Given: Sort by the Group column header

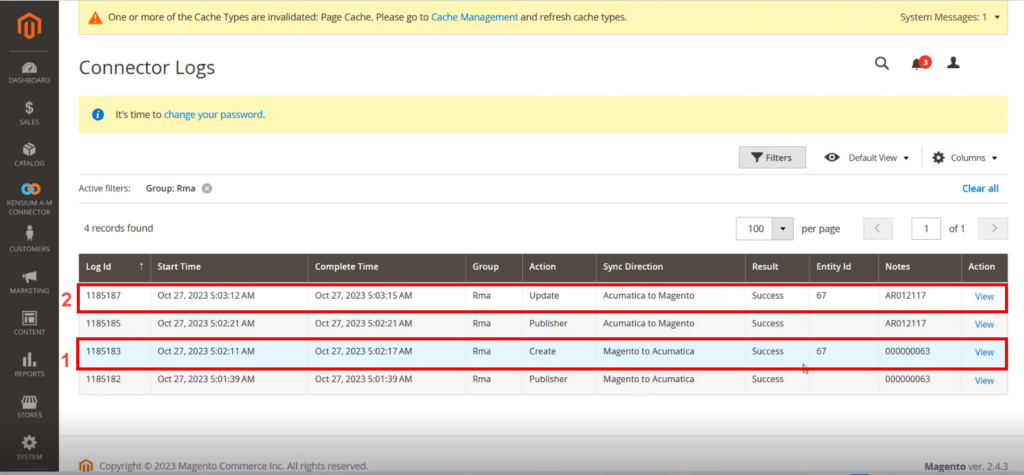Looking at the screenshot, I should 494,267.
